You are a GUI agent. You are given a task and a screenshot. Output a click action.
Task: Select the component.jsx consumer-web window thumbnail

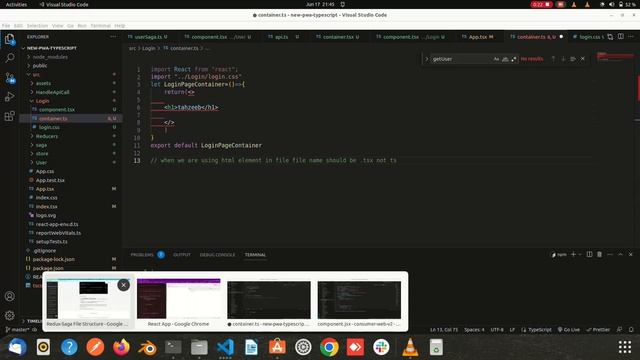[359, 303]
